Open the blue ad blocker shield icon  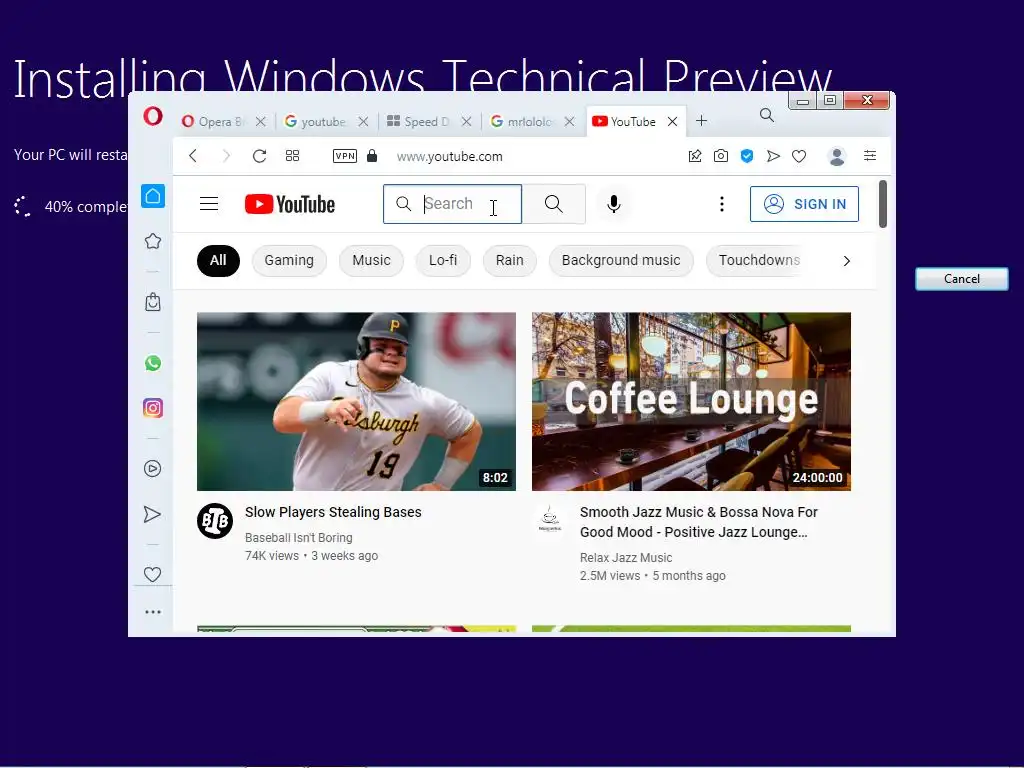(x=747, y=156)
